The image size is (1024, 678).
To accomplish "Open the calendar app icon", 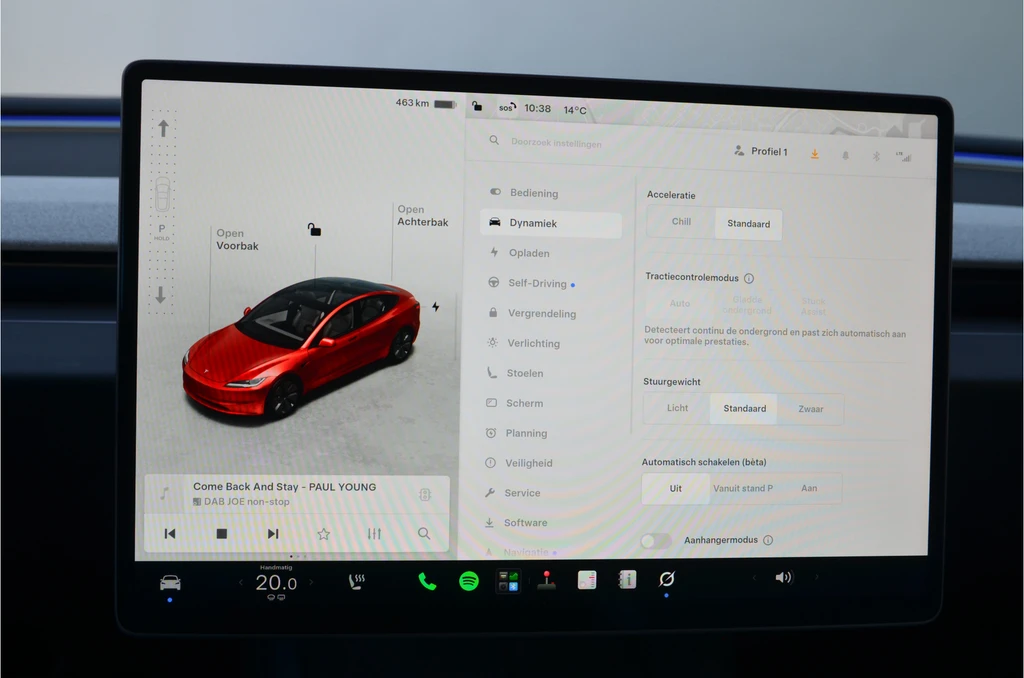I will [x=586, y=579].
